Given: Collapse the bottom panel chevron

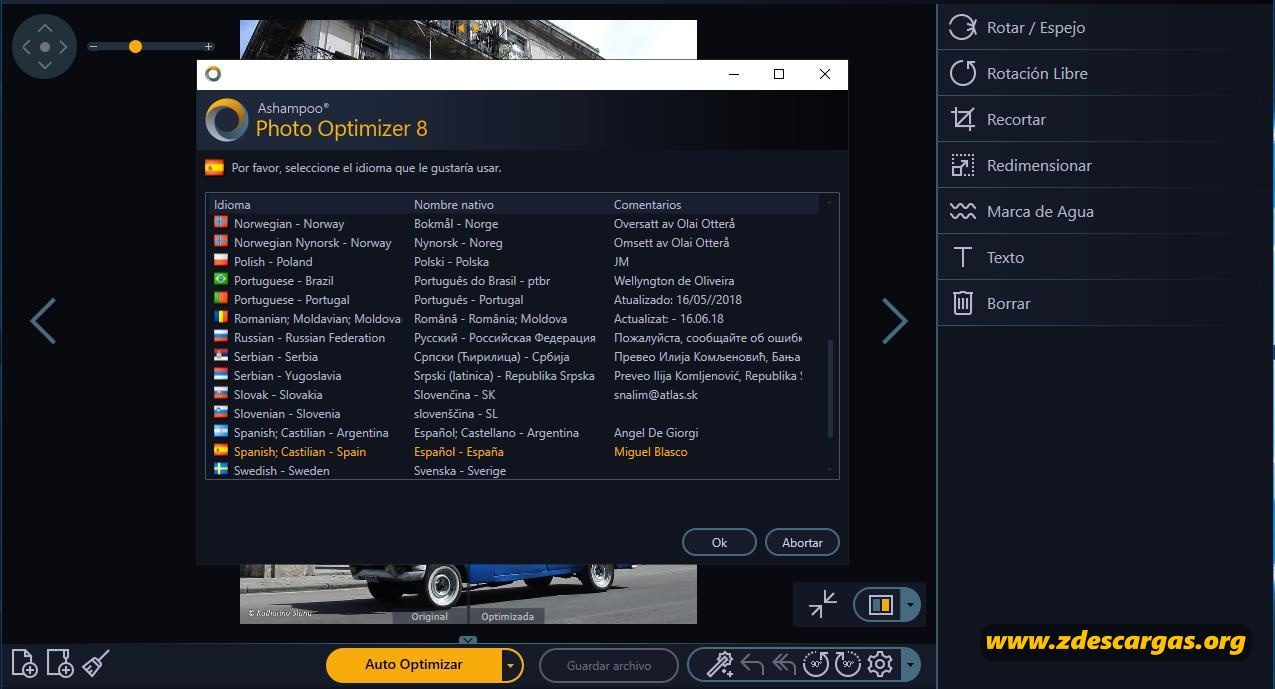Looking at the screenshot, I should tap(468, 640).
